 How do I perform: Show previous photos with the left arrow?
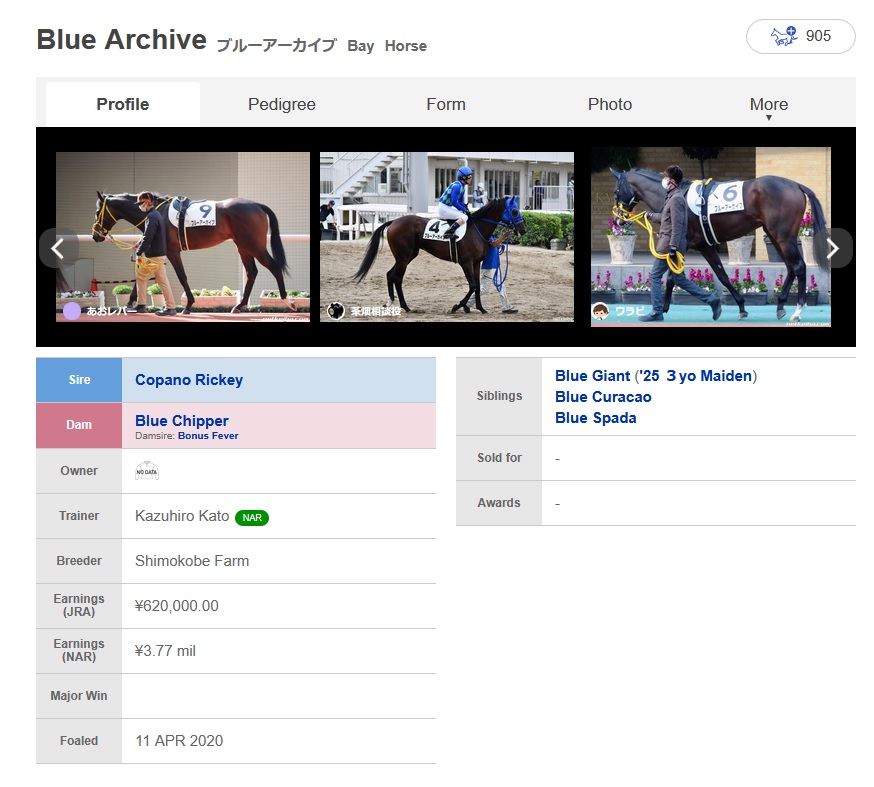(57, 249)
